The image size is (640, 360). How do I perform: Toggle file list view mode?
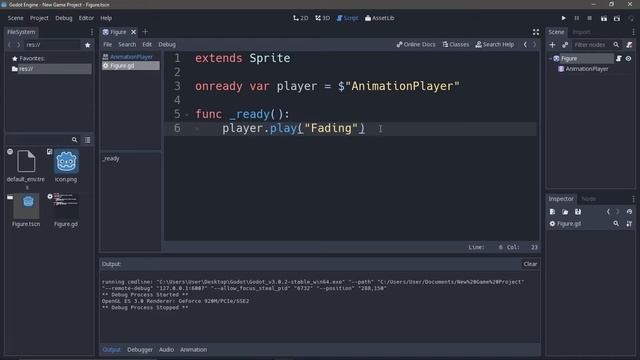click(87, 140)
